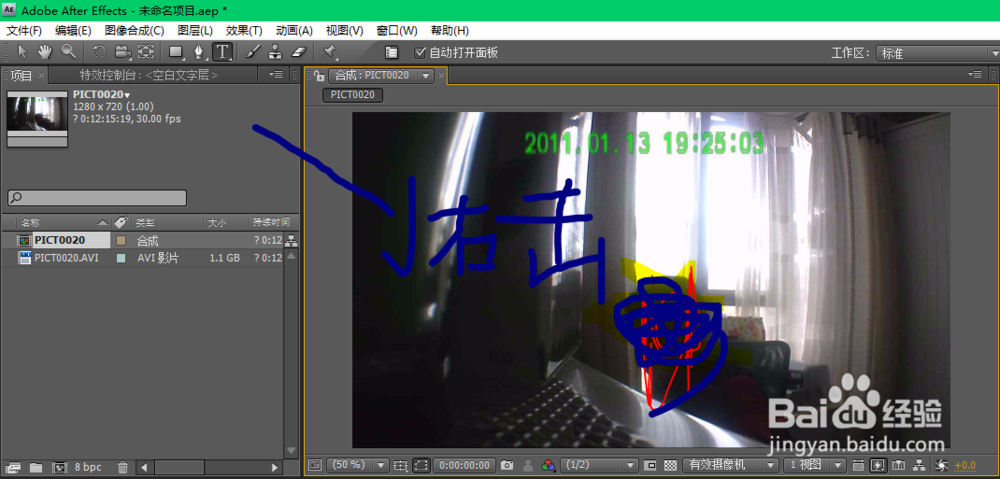This screenshot has width=1000, height=479.
Task: Click the tan label swatch of PICT0020
Action: [121, 241]
